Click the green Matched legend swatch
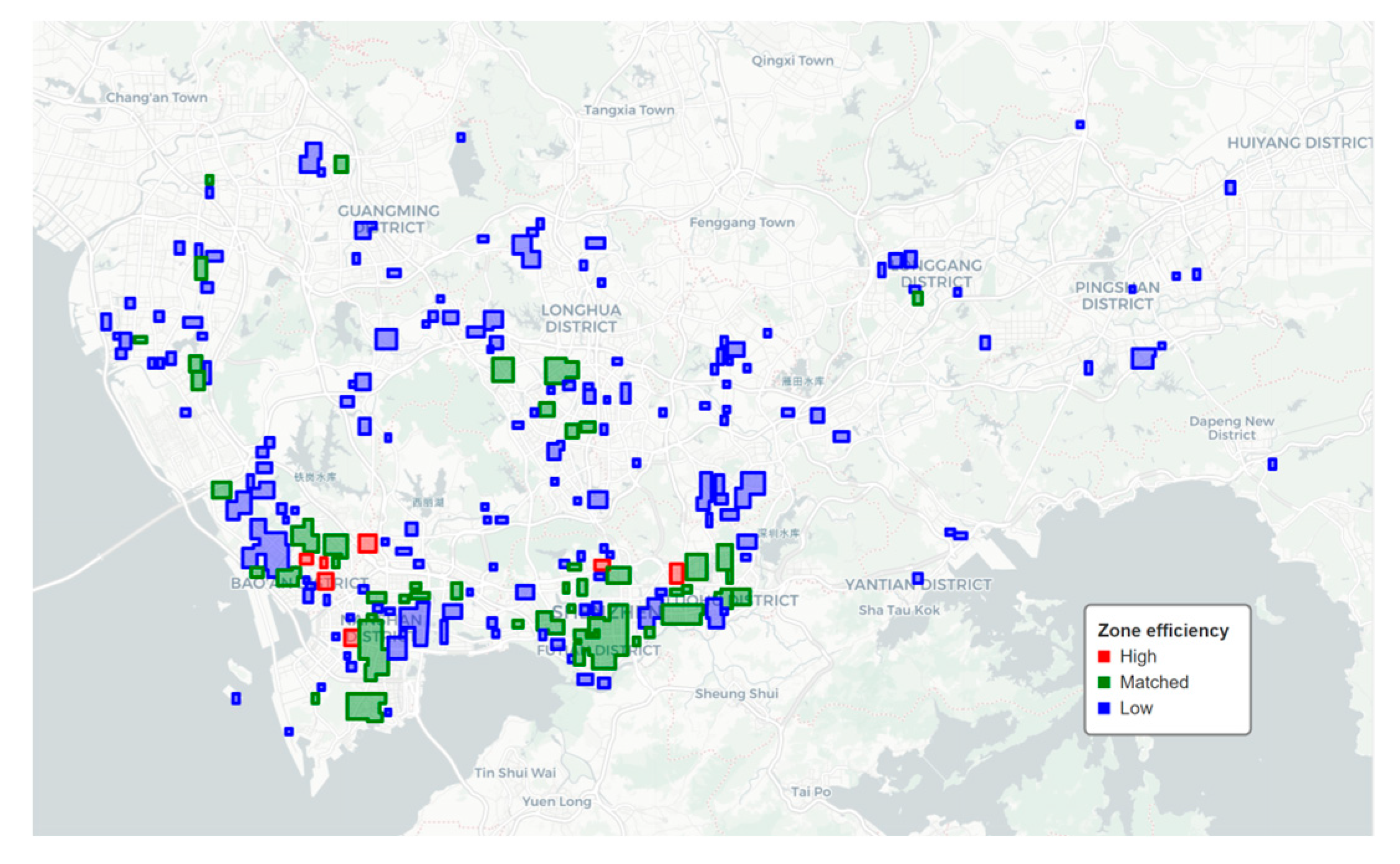1400x864 pixels. [1104, 683]
